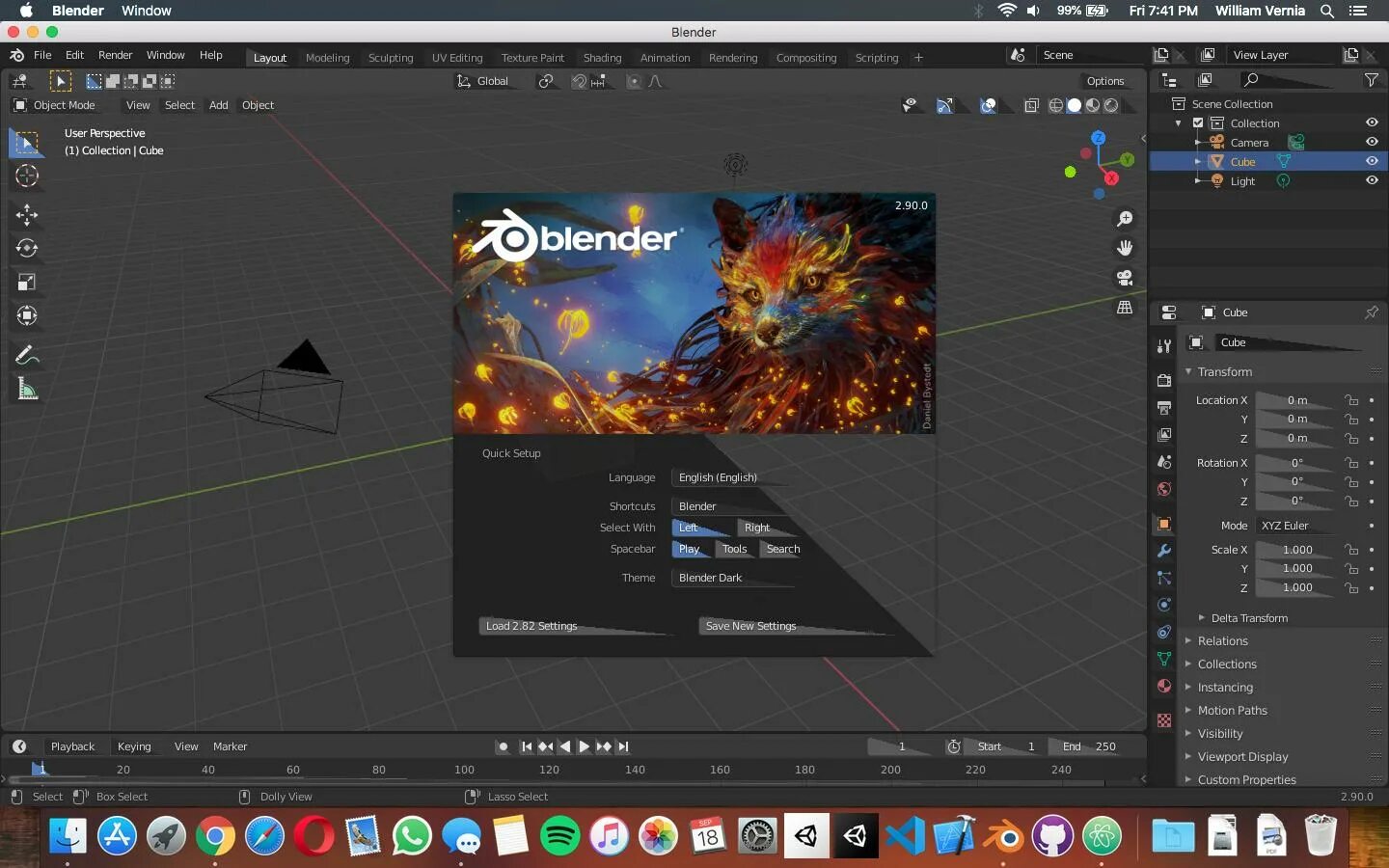Toggle lock for Location X

point(1351,400)
